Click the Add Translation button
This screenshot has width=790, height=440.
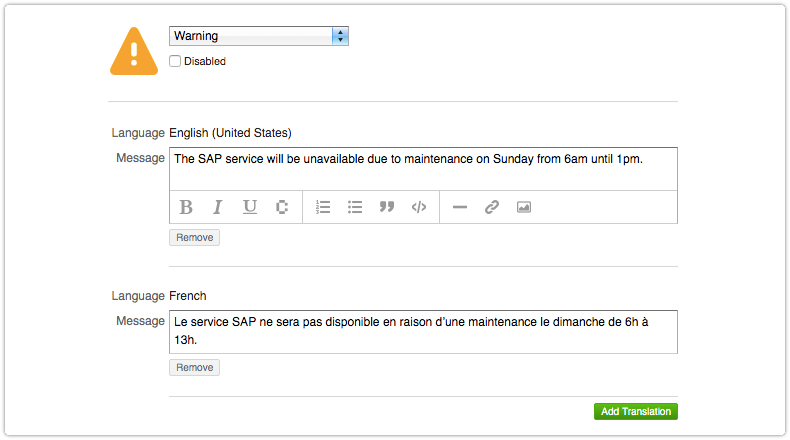click(636, 411)
